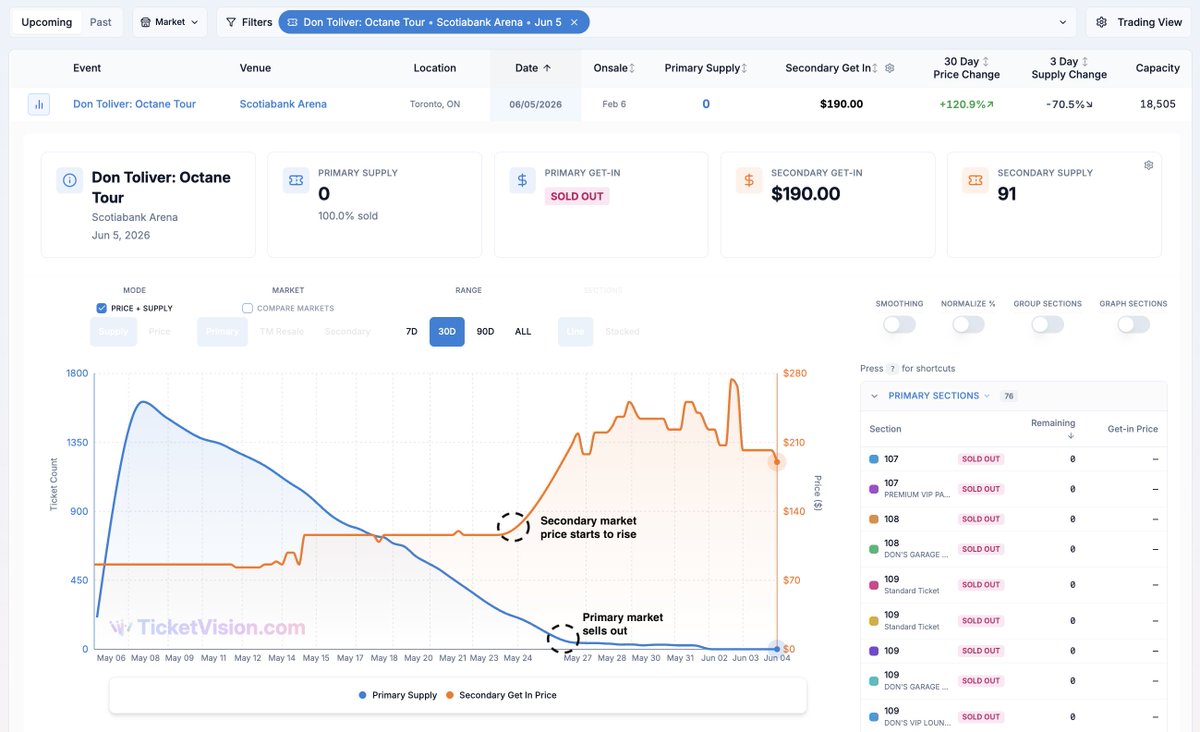The width and height of the screenshot is (1200, 732).
Task: Toggle the Smoothing switch
Action: point(899,324)
